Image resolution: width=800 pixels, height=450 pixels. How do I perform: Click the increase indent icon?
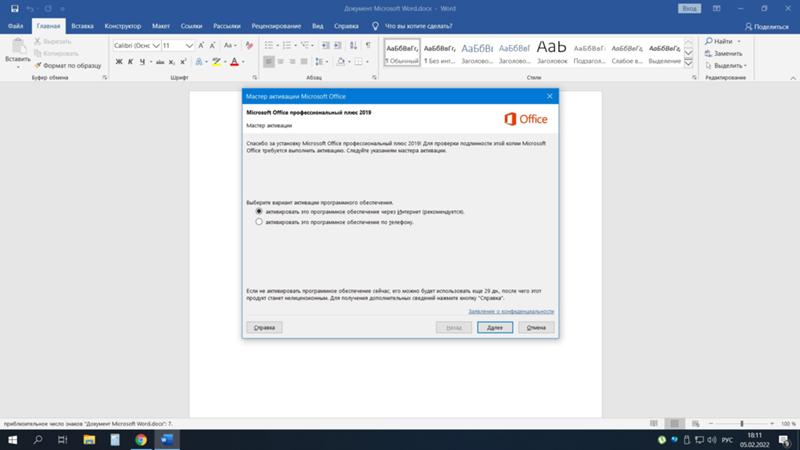click(x=338, y=45)
